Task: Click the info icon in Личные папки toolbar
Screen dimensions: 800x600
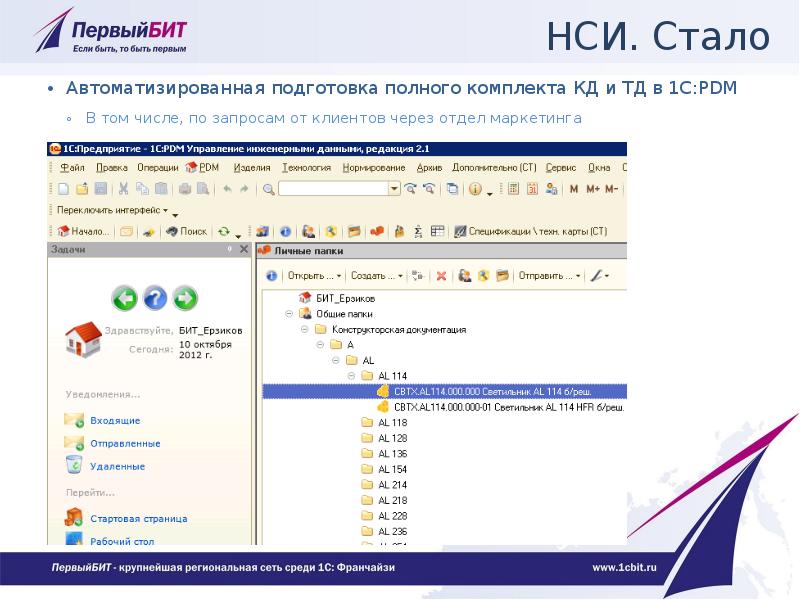Action: 271,275
